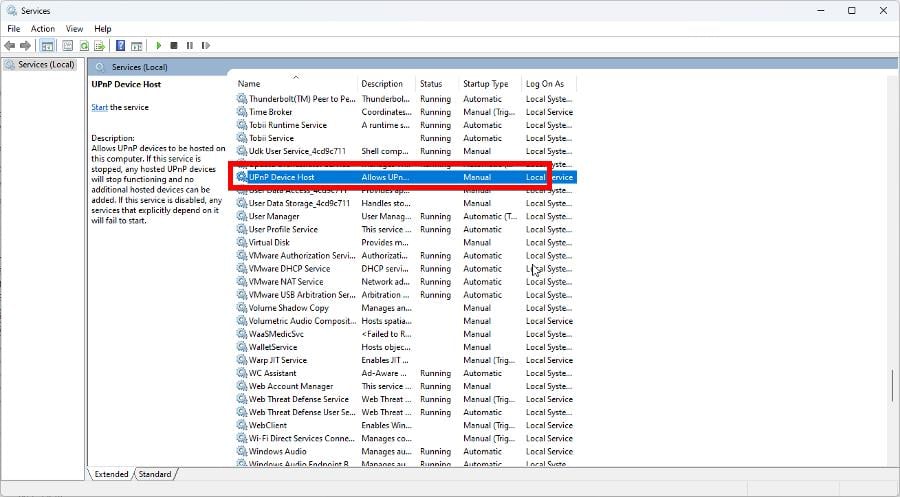Click the gear icon beside Time Broker

(x=242, y=112)
